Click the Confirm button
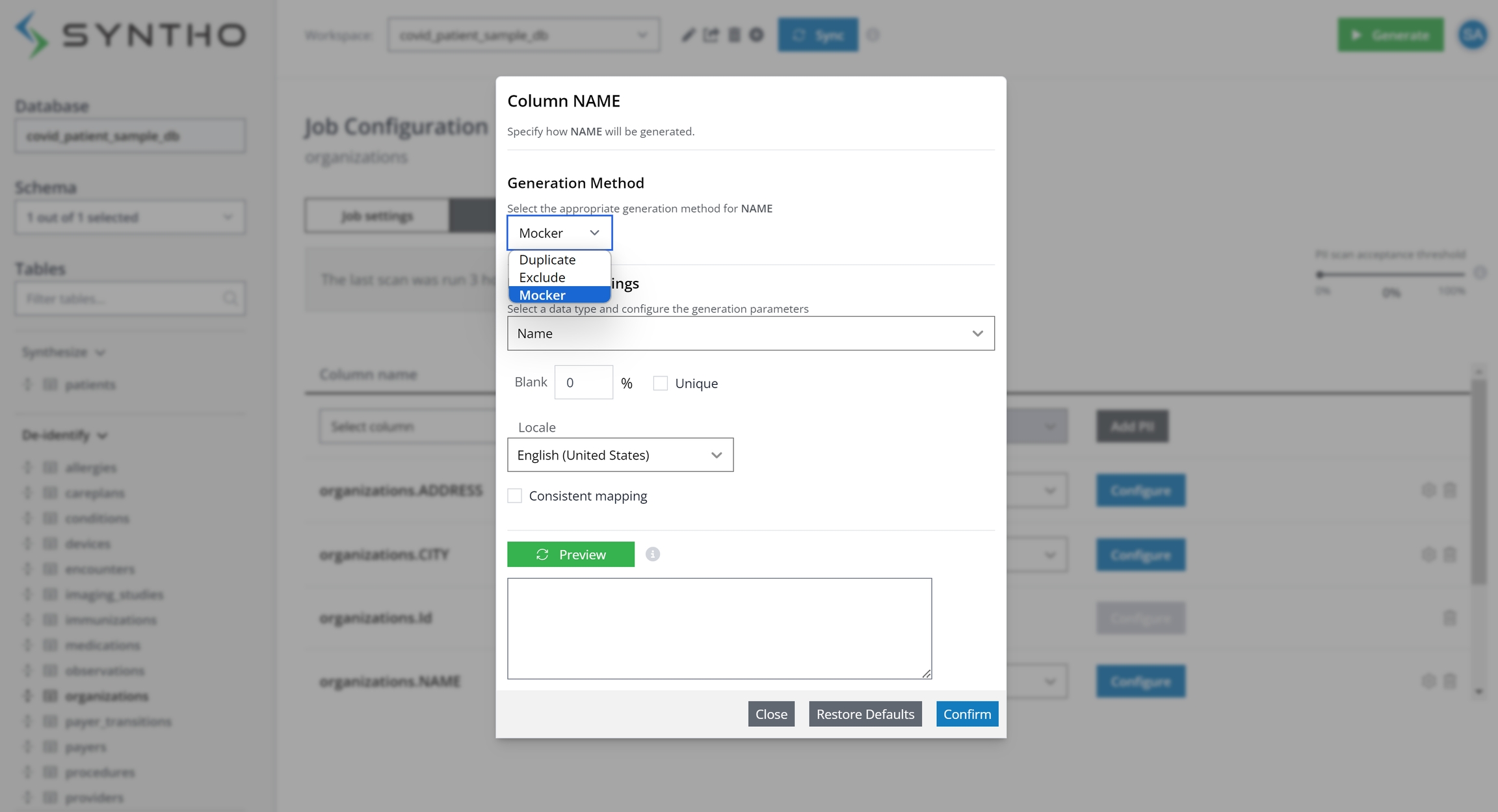 click(967, 714)
